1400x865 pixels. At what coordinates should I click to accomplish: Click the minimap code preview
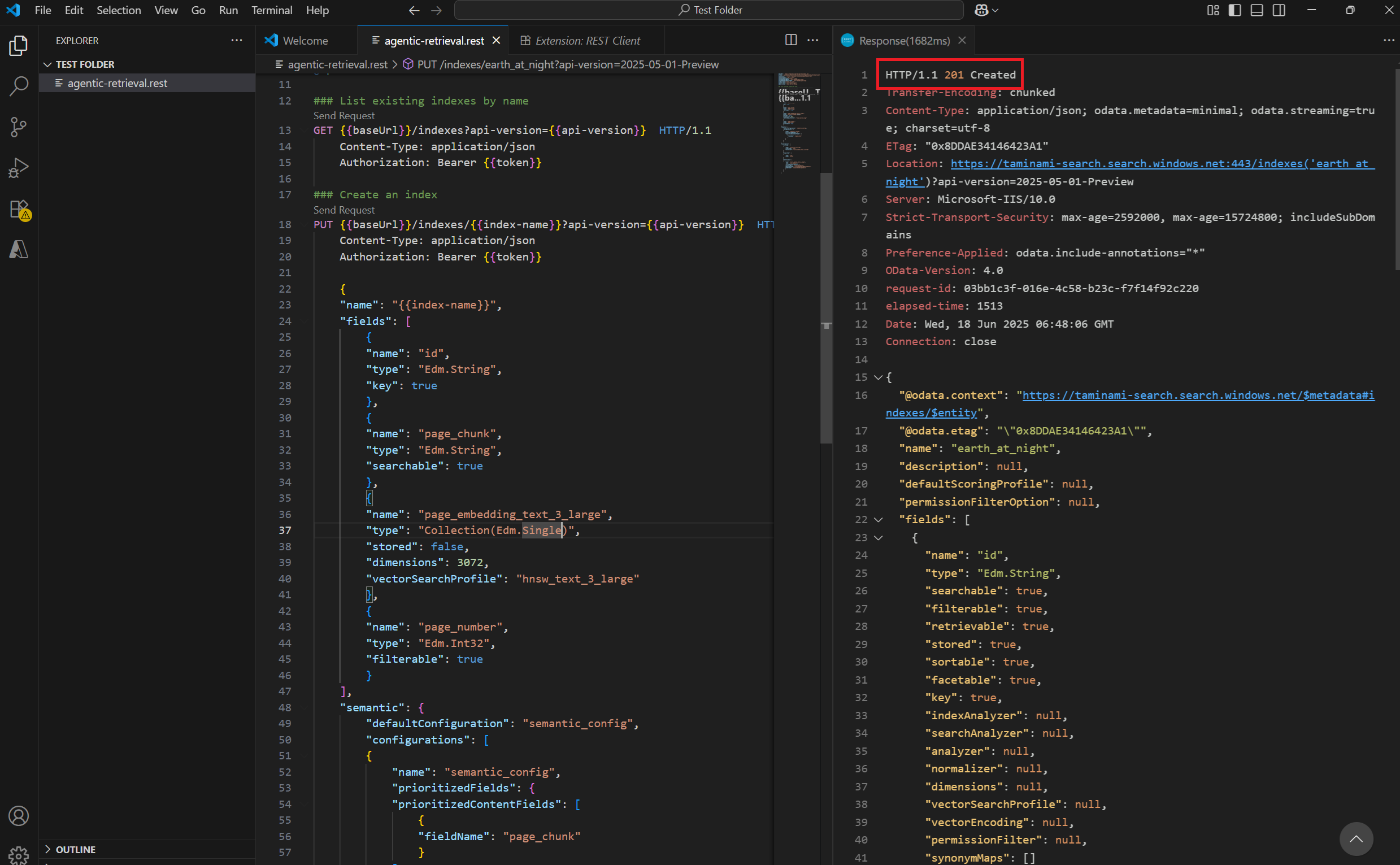pyautogui.click(x=799, y=123)
